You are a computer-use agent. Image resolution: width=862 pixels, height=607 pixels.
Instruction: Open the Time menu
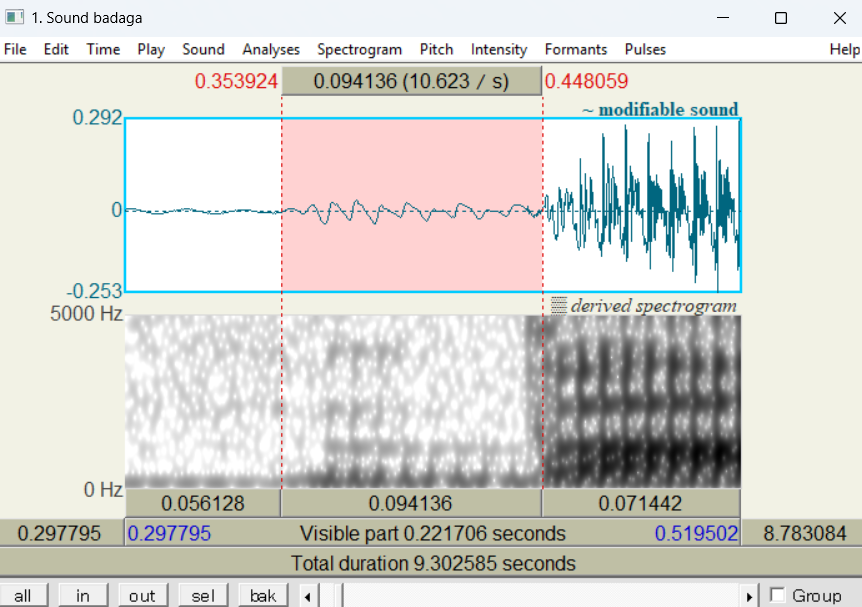click(103, 49)
